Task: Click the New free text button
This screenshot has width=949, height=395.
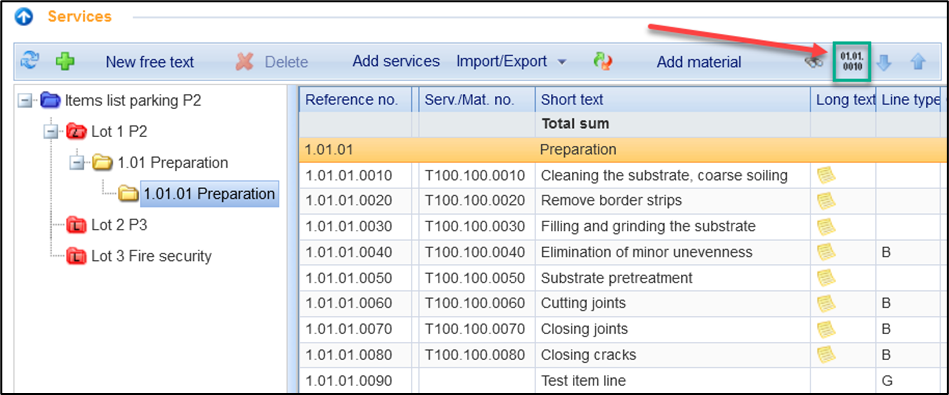Action: pyautogui.click(x=149, y=62)
